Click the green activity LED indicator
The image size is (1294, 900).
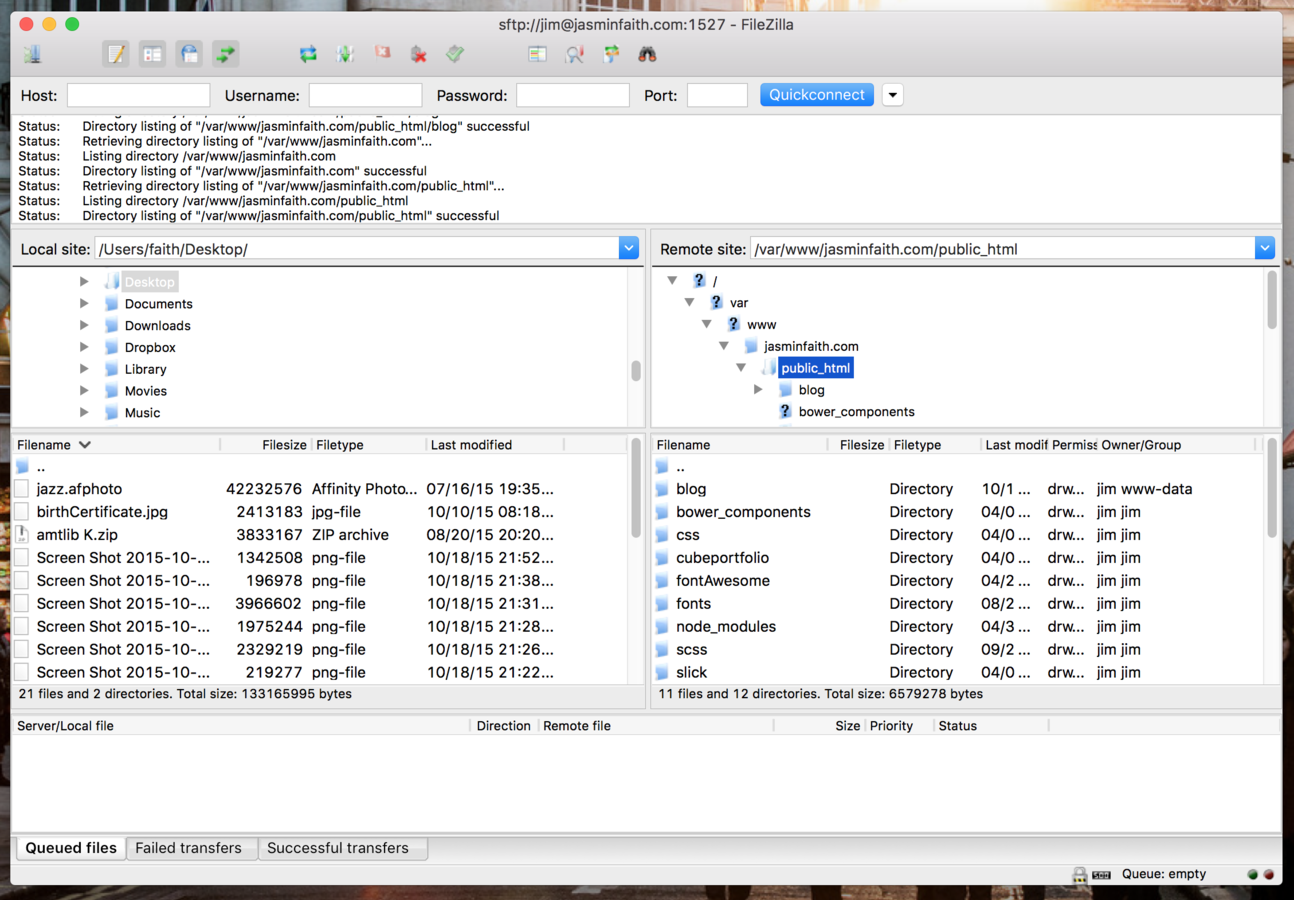1252,874
